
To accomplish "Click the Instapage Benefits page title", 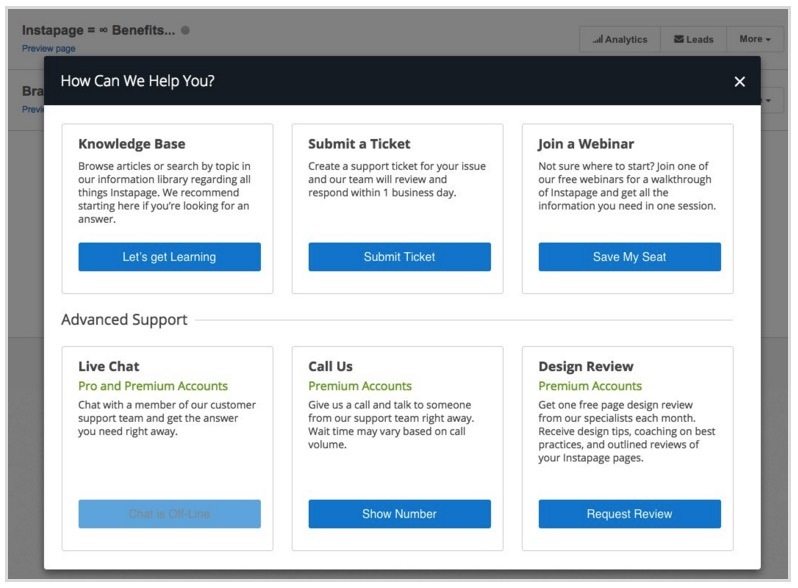I will tap(98, 30).
